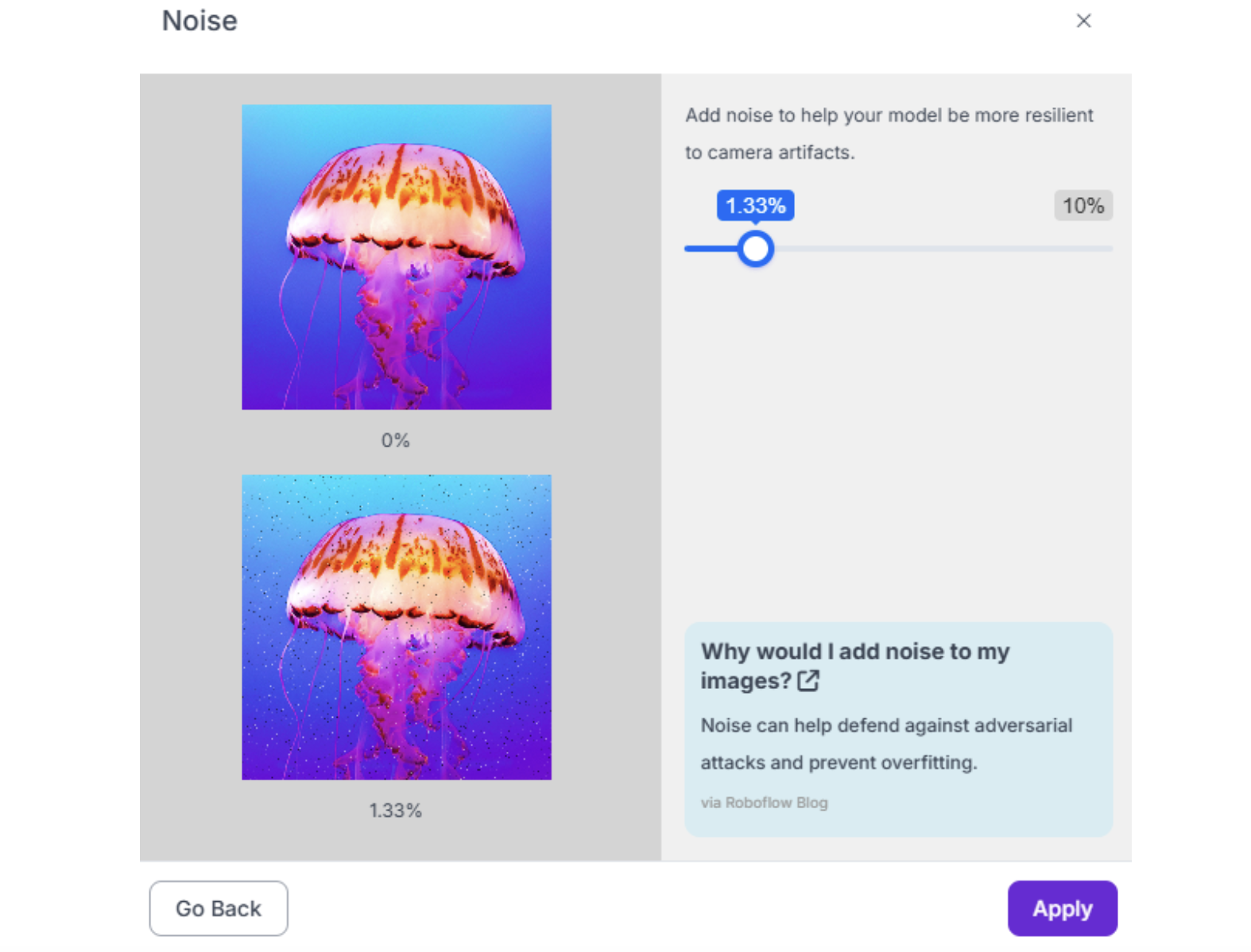The height and width of the screenshot is (952, 1251).
Task: Click the 'Add noise to help your model' description
Action: 889,116
